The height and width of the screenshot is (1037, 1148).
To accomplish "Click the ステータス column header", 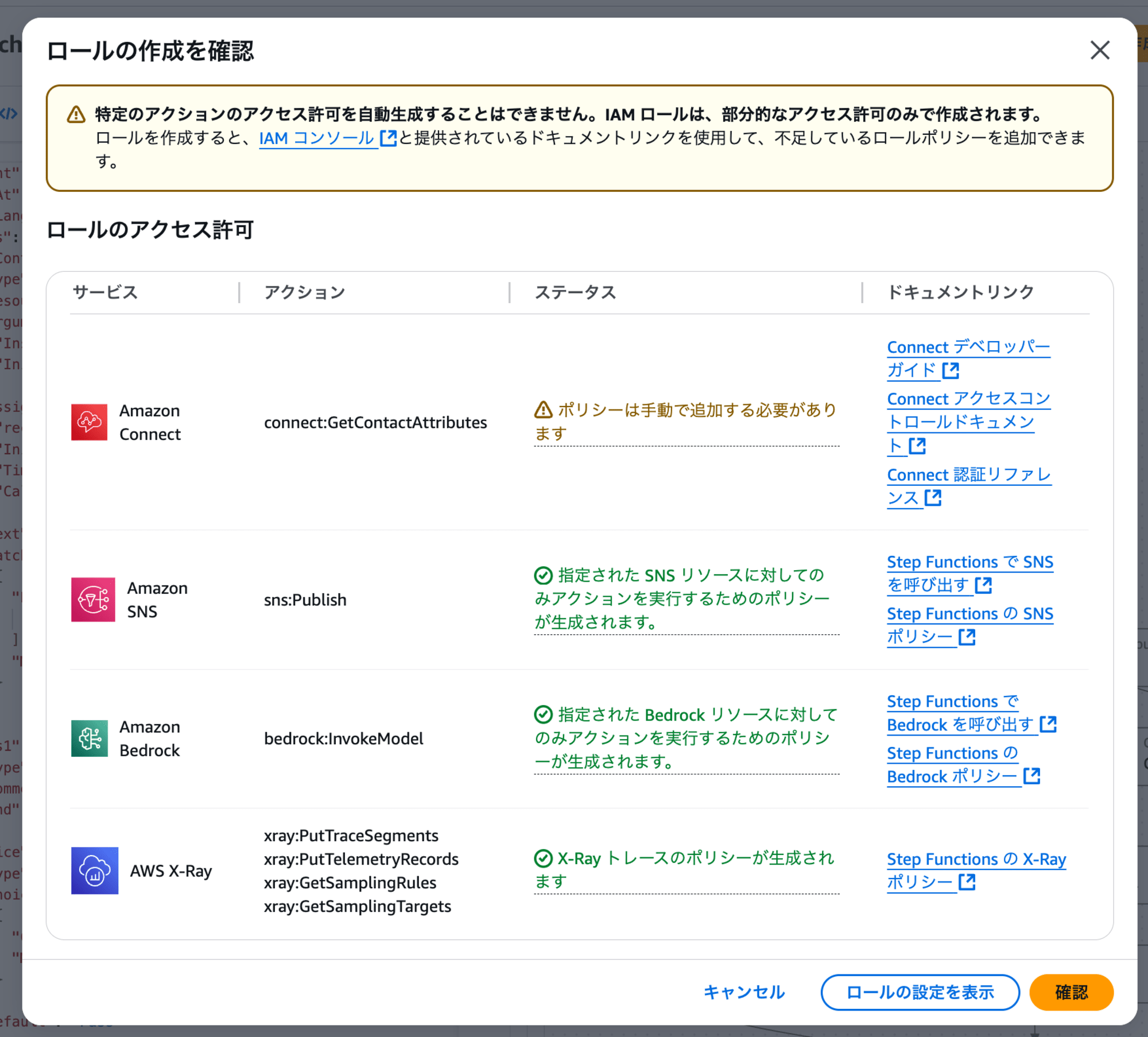I will 575,292.
